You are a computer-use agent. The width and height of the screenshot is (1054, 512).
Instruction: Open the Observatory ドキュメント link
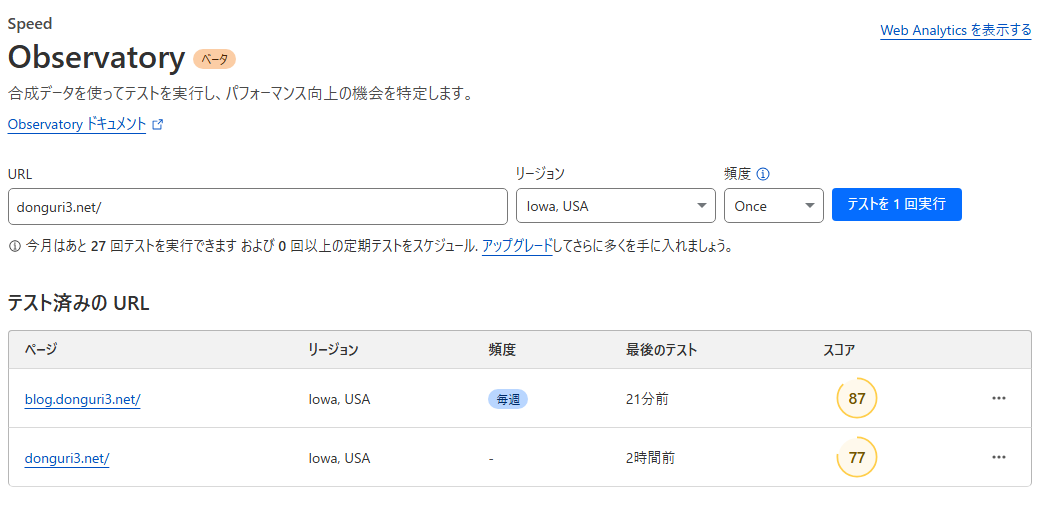(x=77, y=124)
